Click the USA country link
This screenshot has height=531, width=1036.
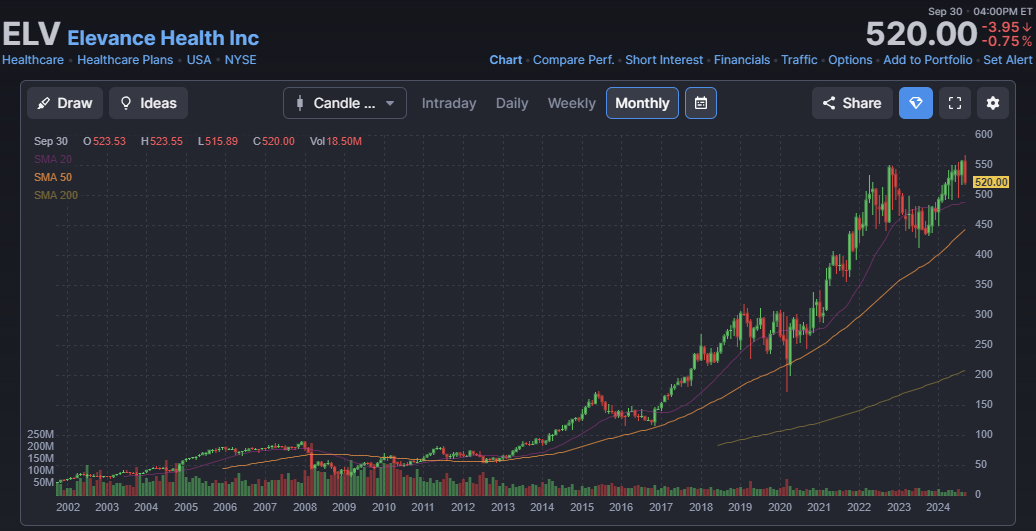pyautogui.click(x=199, y=59)
